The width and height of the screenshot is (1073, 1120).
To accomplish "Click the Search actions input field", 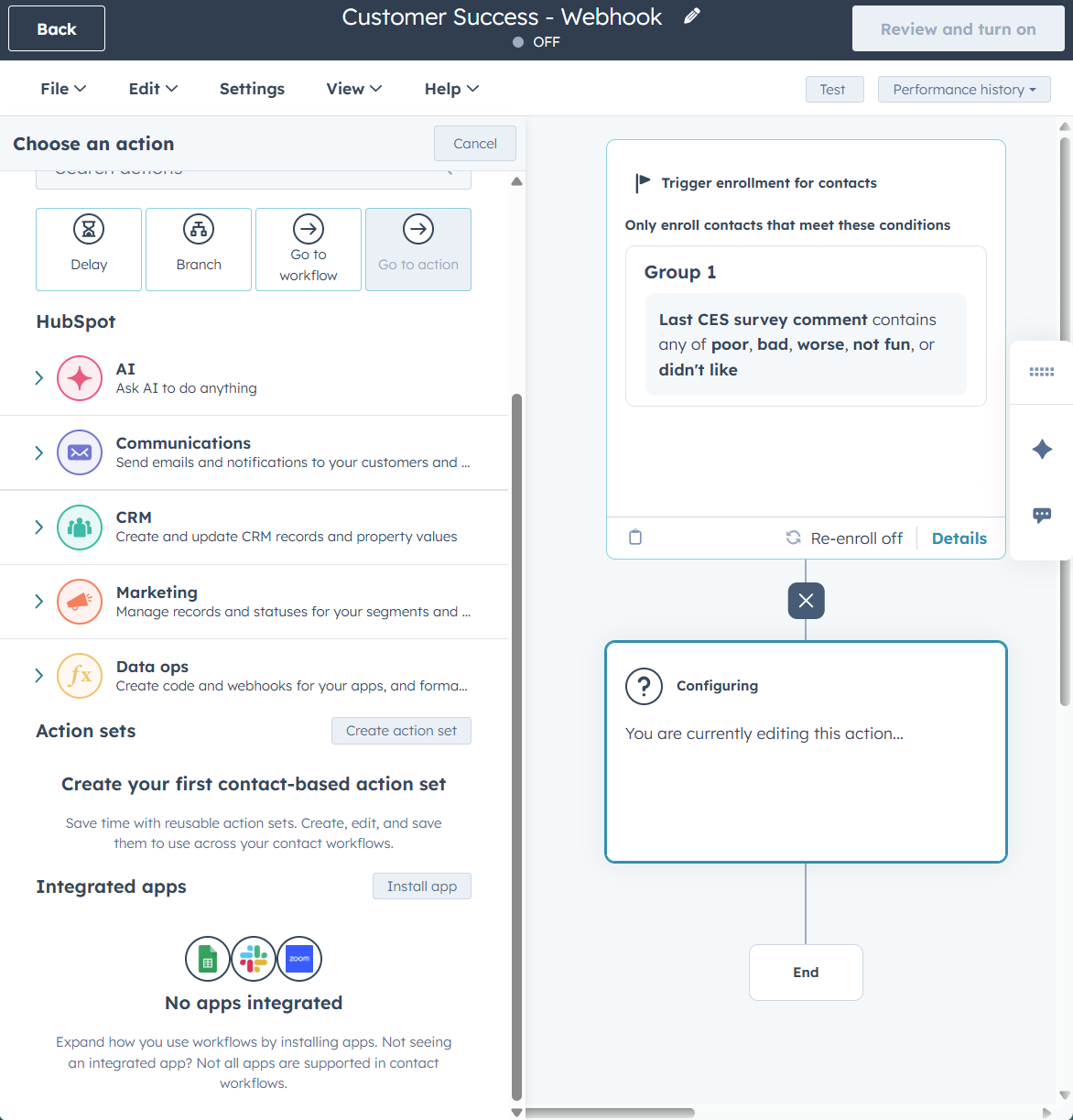I will 253,170.
